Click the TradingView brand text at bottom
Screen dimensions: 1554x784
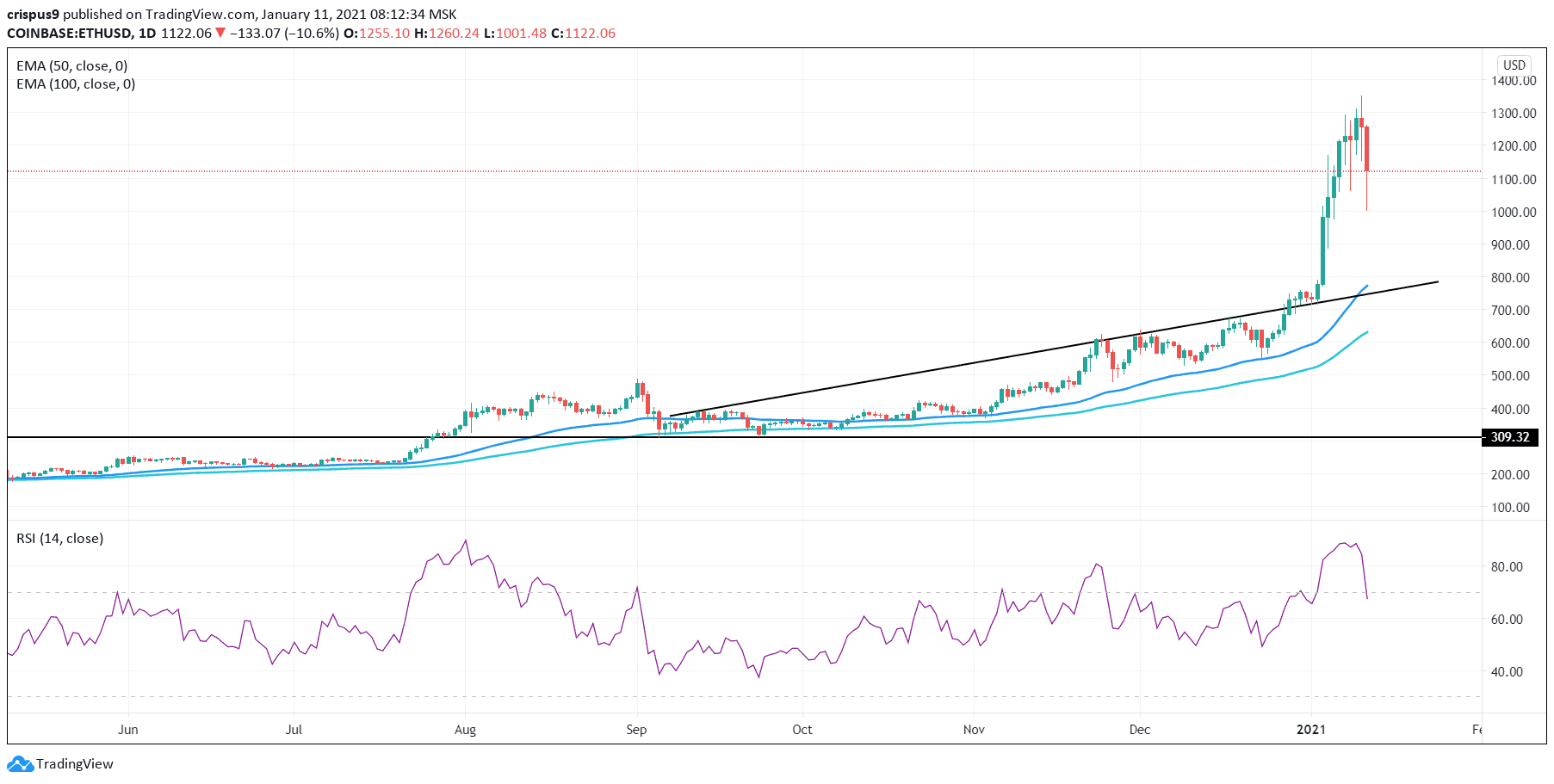(75, 764)
